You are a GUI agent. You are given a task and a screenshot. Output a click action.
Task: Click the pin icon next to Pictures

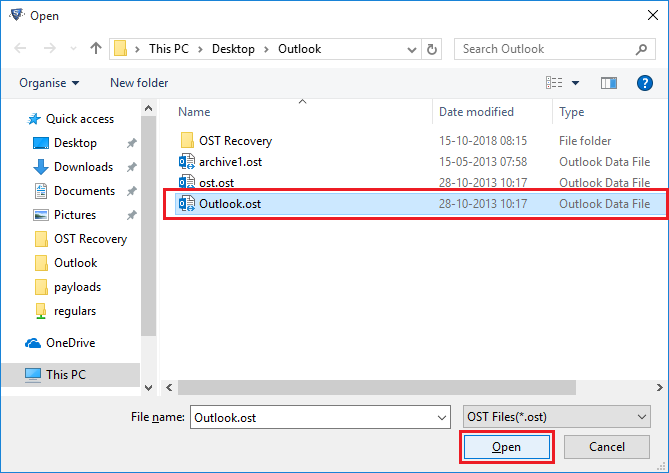tap(131, 215)
